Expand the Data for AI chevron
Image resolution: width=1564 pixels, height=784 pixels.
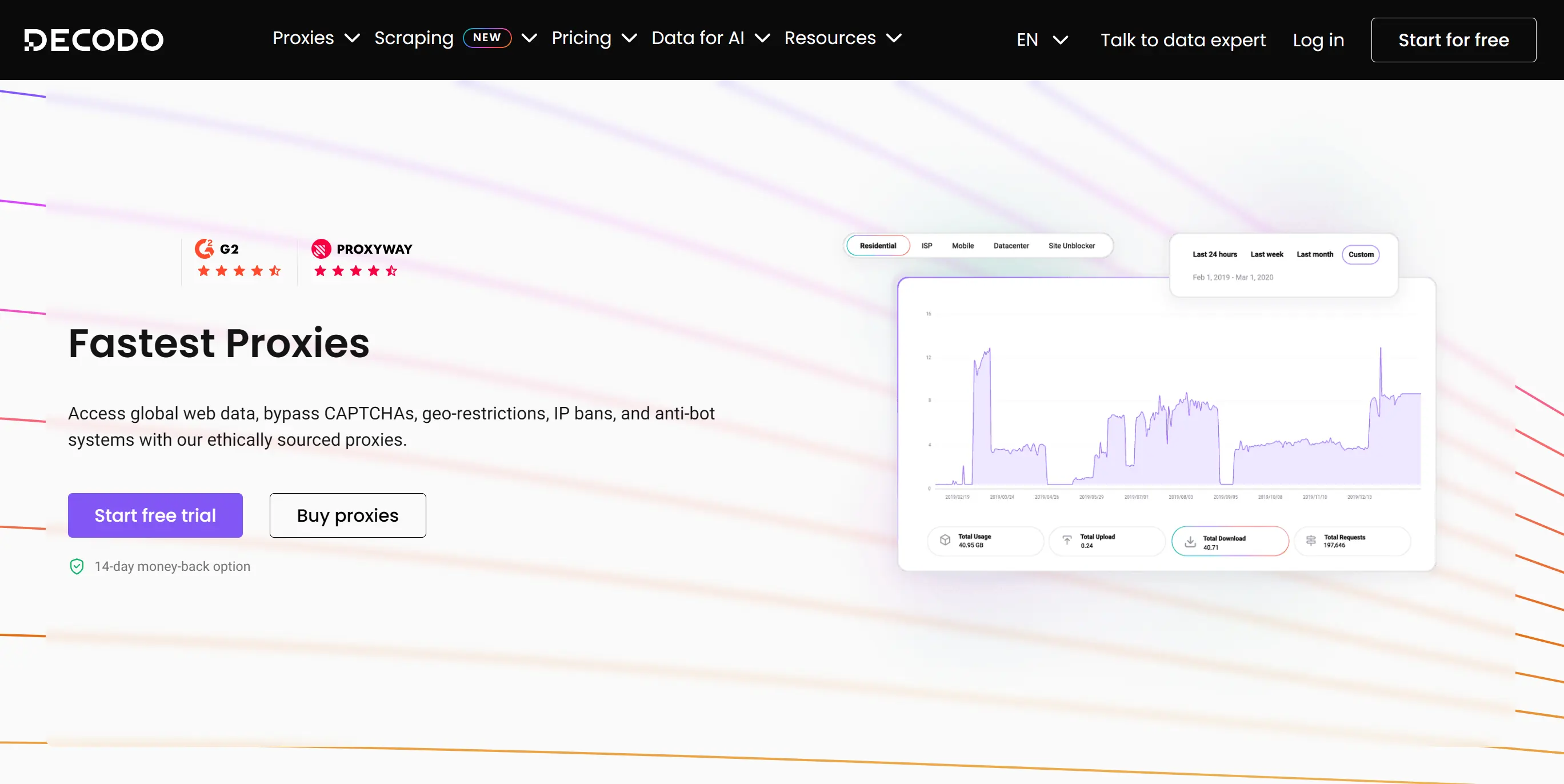762,38
